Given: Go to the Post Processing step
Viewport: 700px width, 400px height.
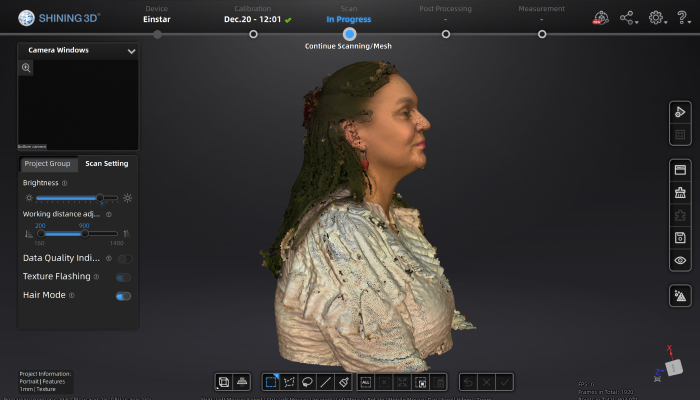Looking at the screenshot, I should [446, 34].
